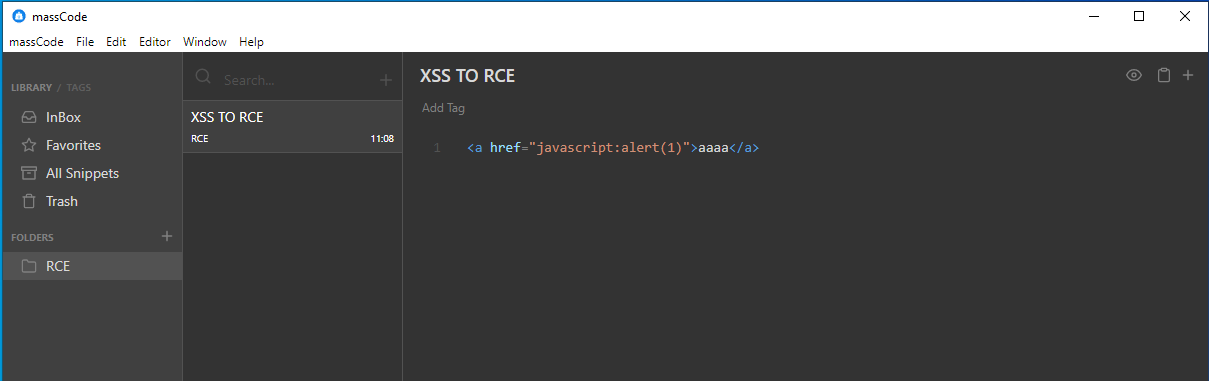Switch to the TAGS sidebar tab
This screenshot has height=381, width=1209.
pyautogui.click(x=79, y=88)
